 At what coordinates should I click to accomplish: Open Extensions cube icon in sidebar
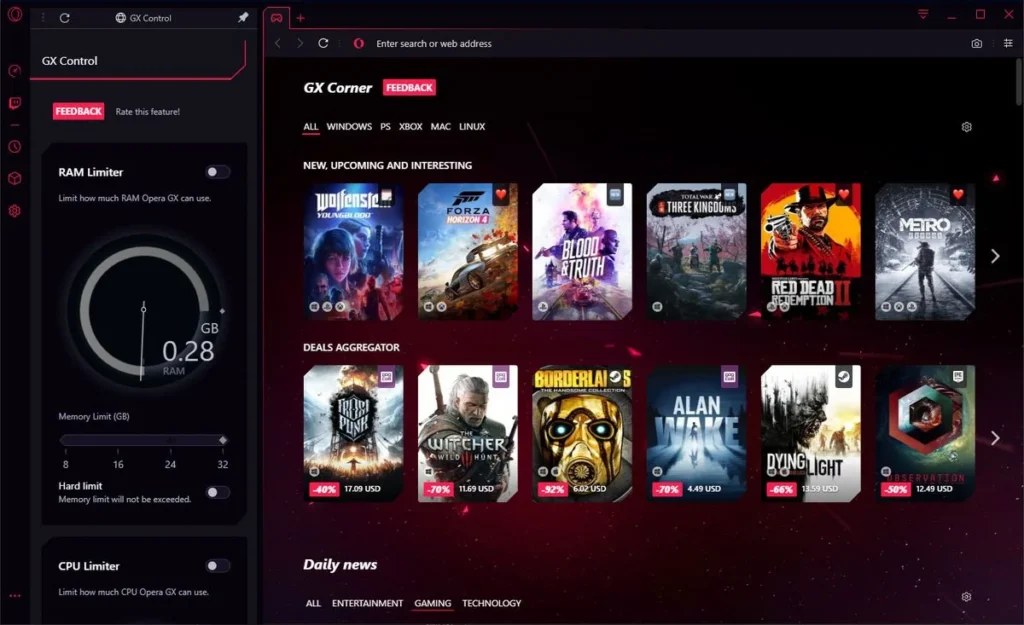click(x=14, y=178)
